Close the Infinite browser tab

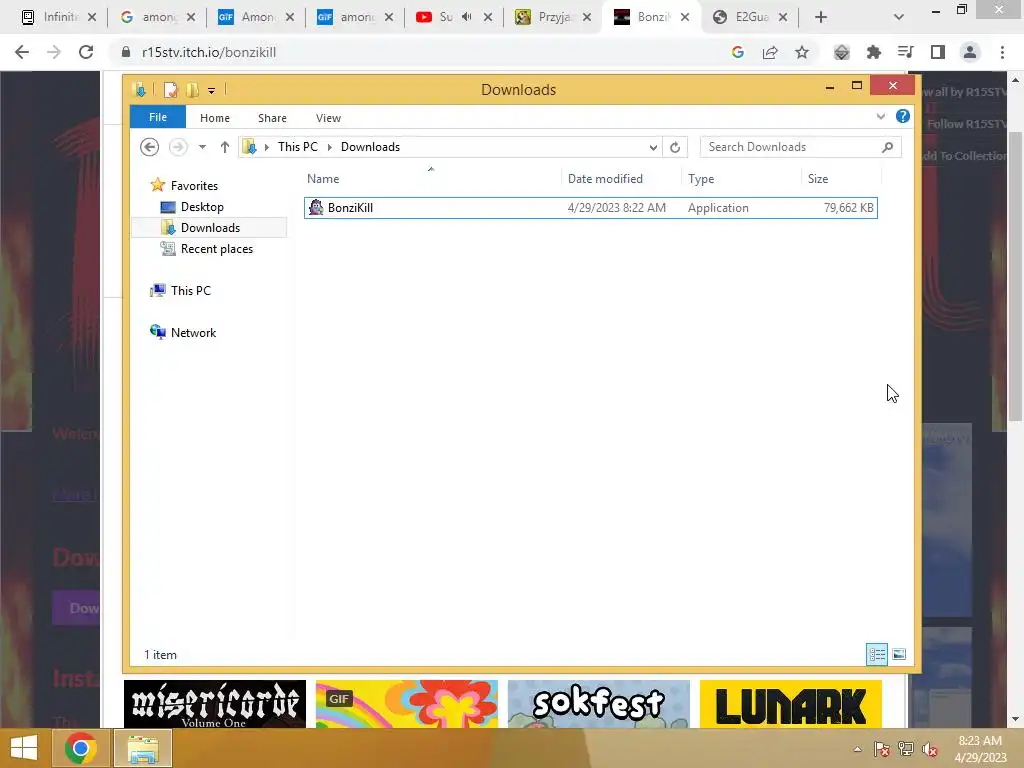[92, 17]
